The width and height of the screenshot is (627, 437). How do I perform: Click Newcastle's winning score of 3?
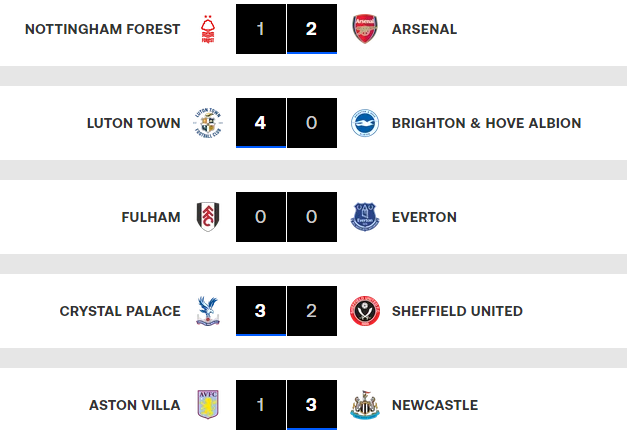pos(312,405)
